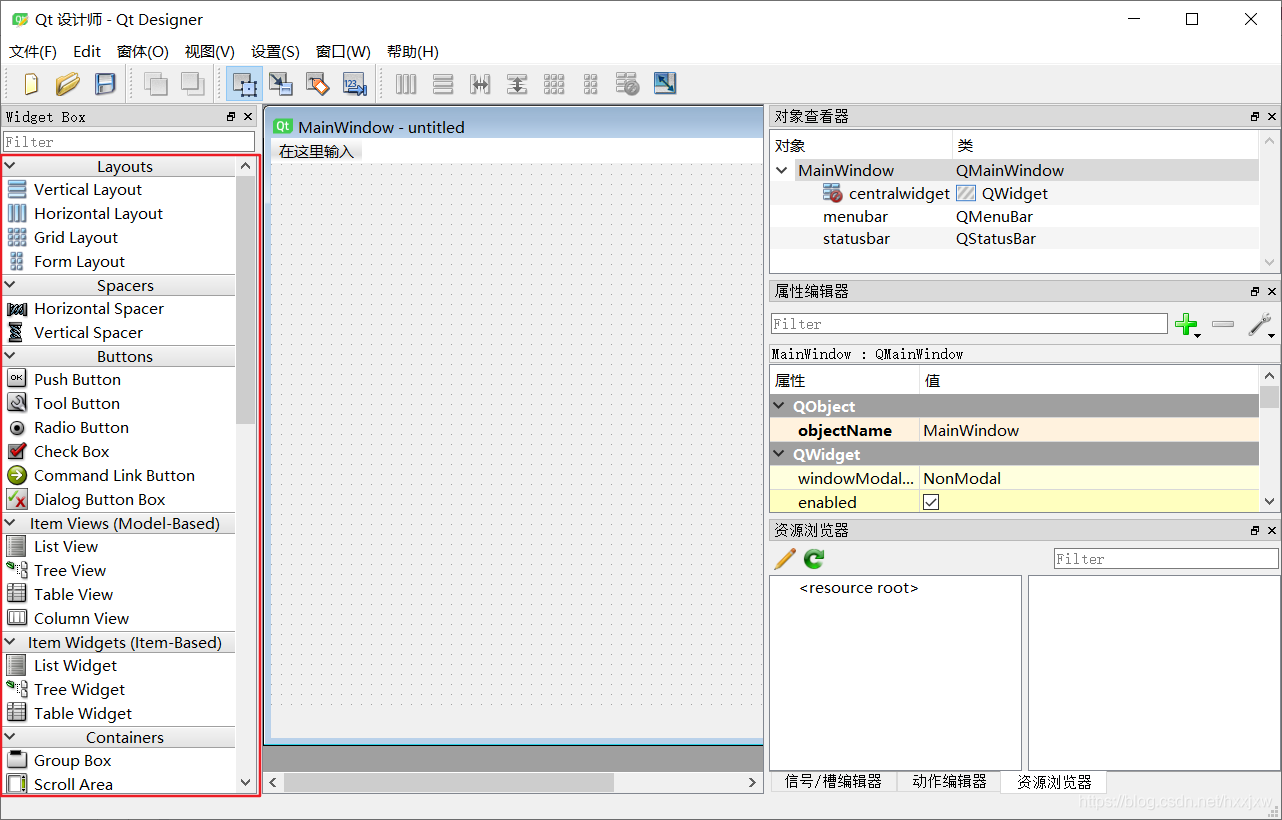Select the Edit Widgets mode icon
Image resolution: width=1282 pixels, height=820 pixels.
pos(244,84)
